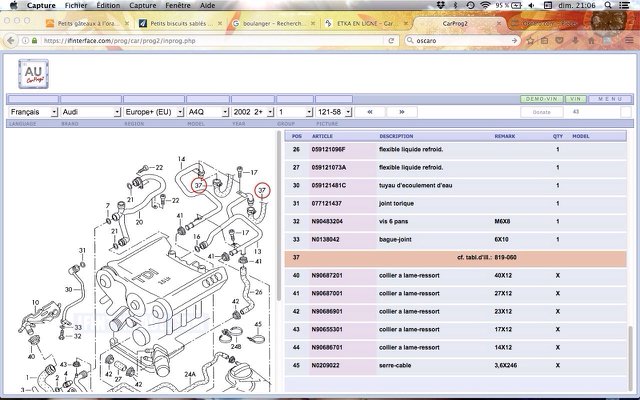This screenshot has width=640, height=400.
Task: Click article number 059121096F
Action: [x=329, y=149]
